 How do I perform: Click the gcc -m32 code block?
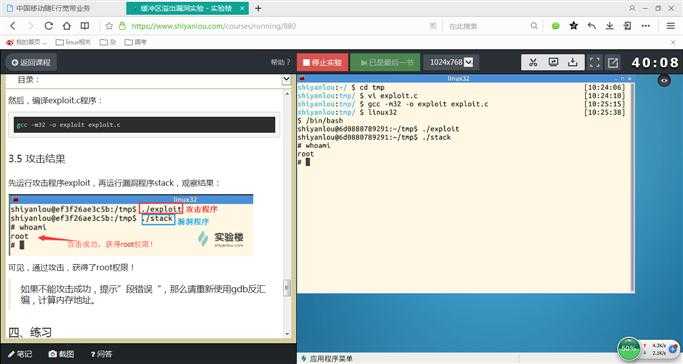144,125
